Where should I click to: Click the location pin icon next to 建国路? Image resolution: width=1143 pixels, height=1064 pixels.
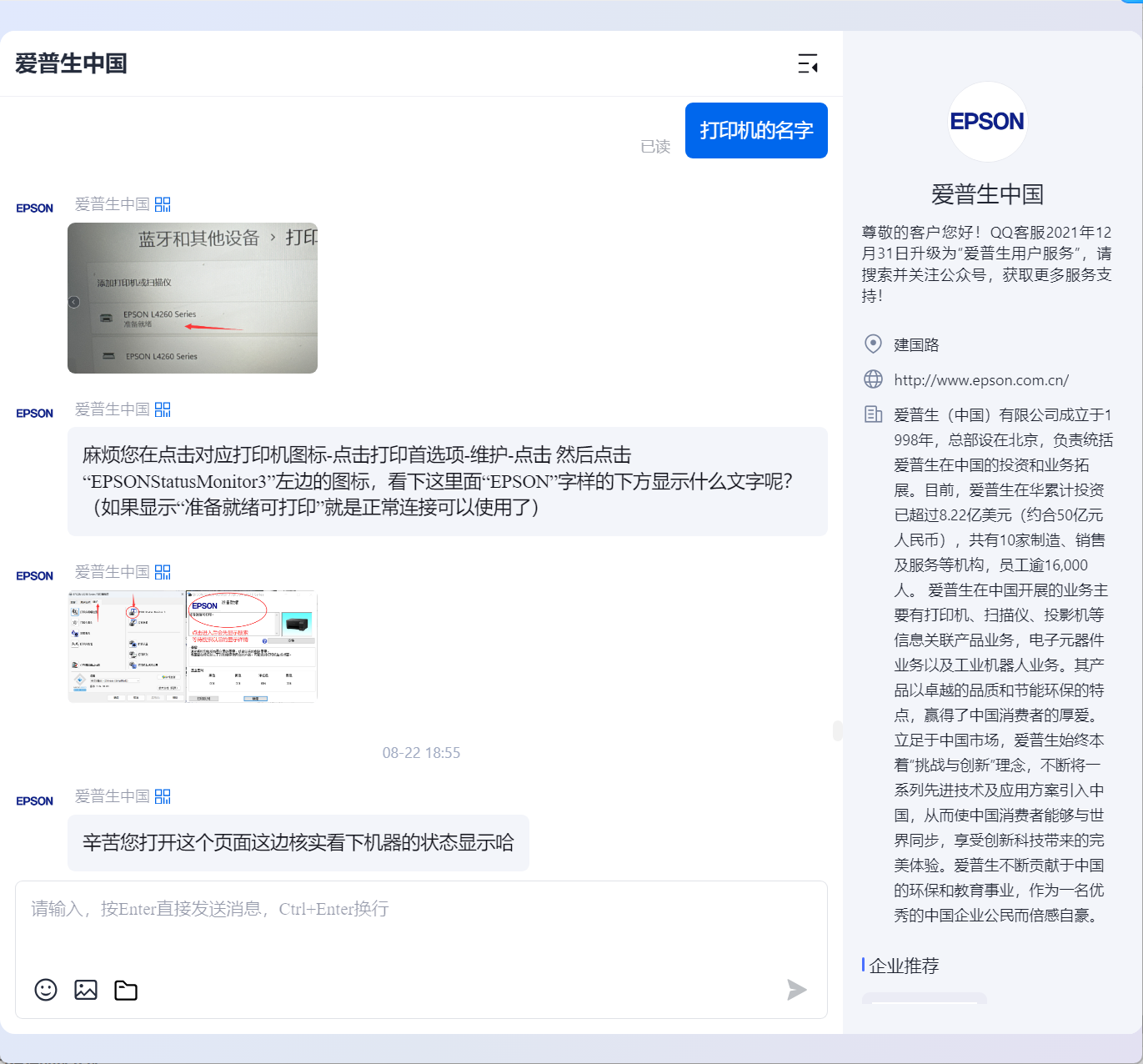[x=873, y=344]
